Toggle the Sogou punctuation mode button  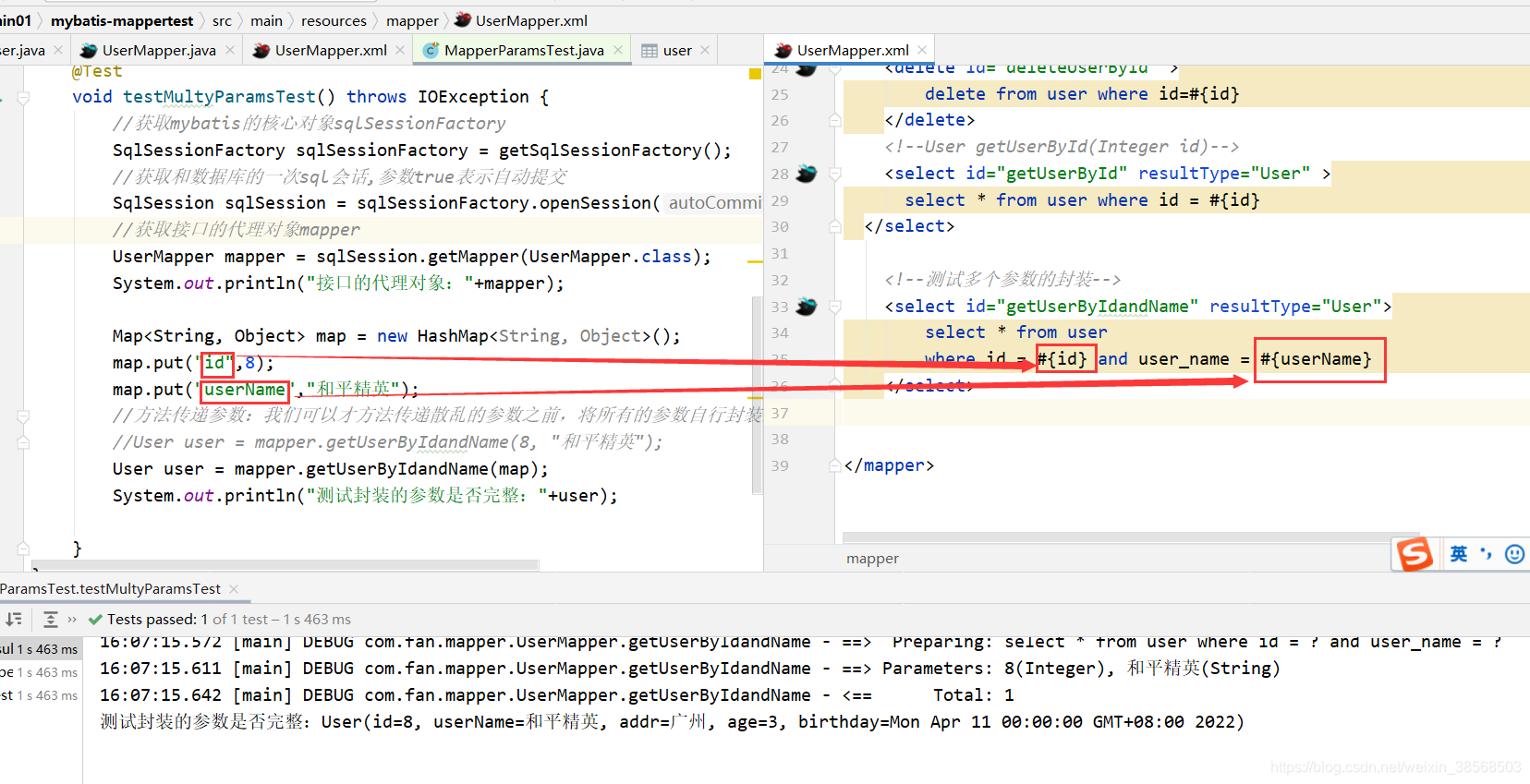[x=1486, y=554]
